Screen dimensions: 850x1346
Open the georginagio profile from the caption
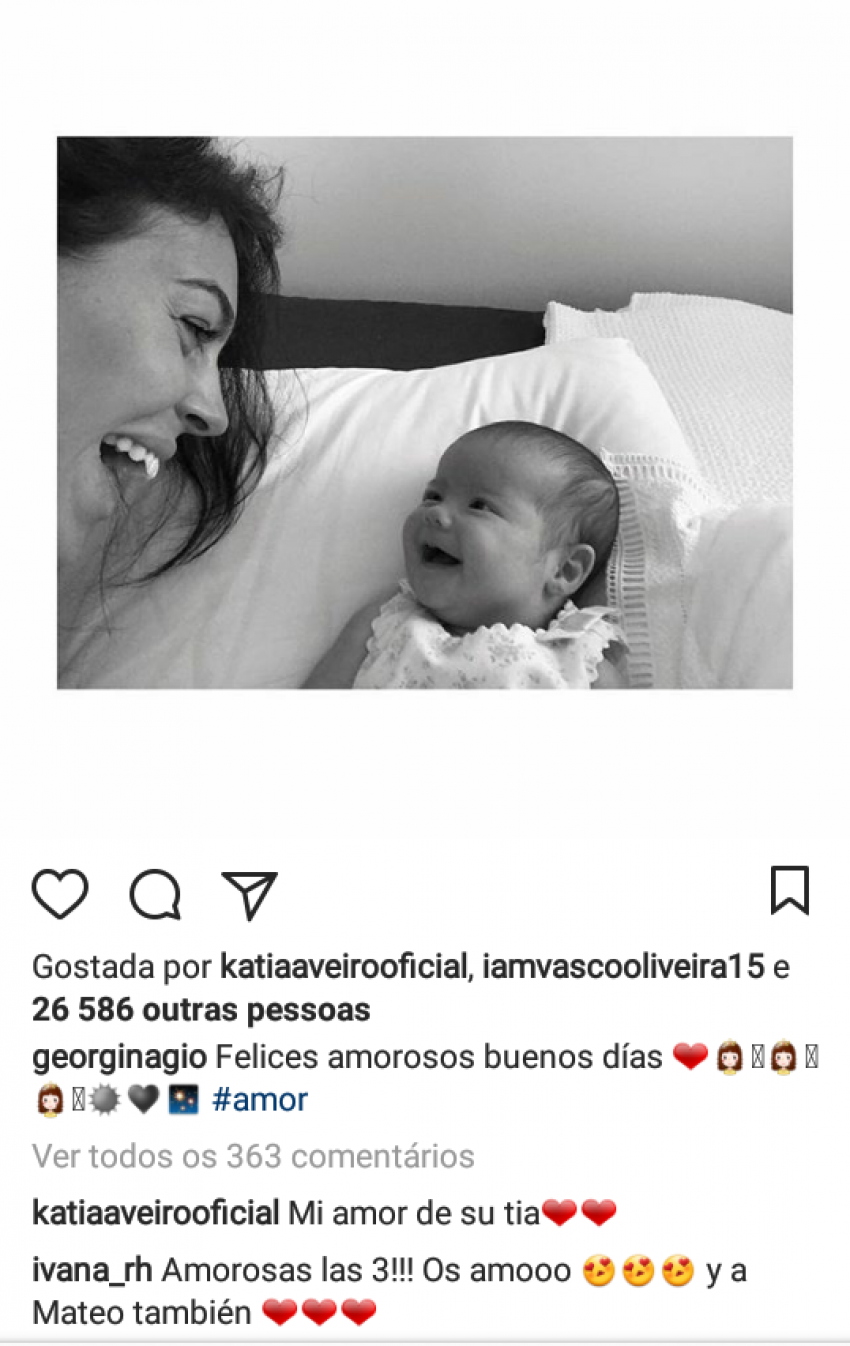tap(119, 1057)
